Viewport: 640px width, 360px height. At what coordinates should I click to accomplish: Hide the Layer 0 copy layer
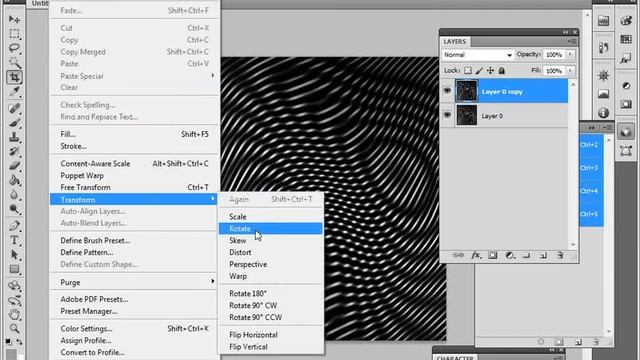pos(447,91)
